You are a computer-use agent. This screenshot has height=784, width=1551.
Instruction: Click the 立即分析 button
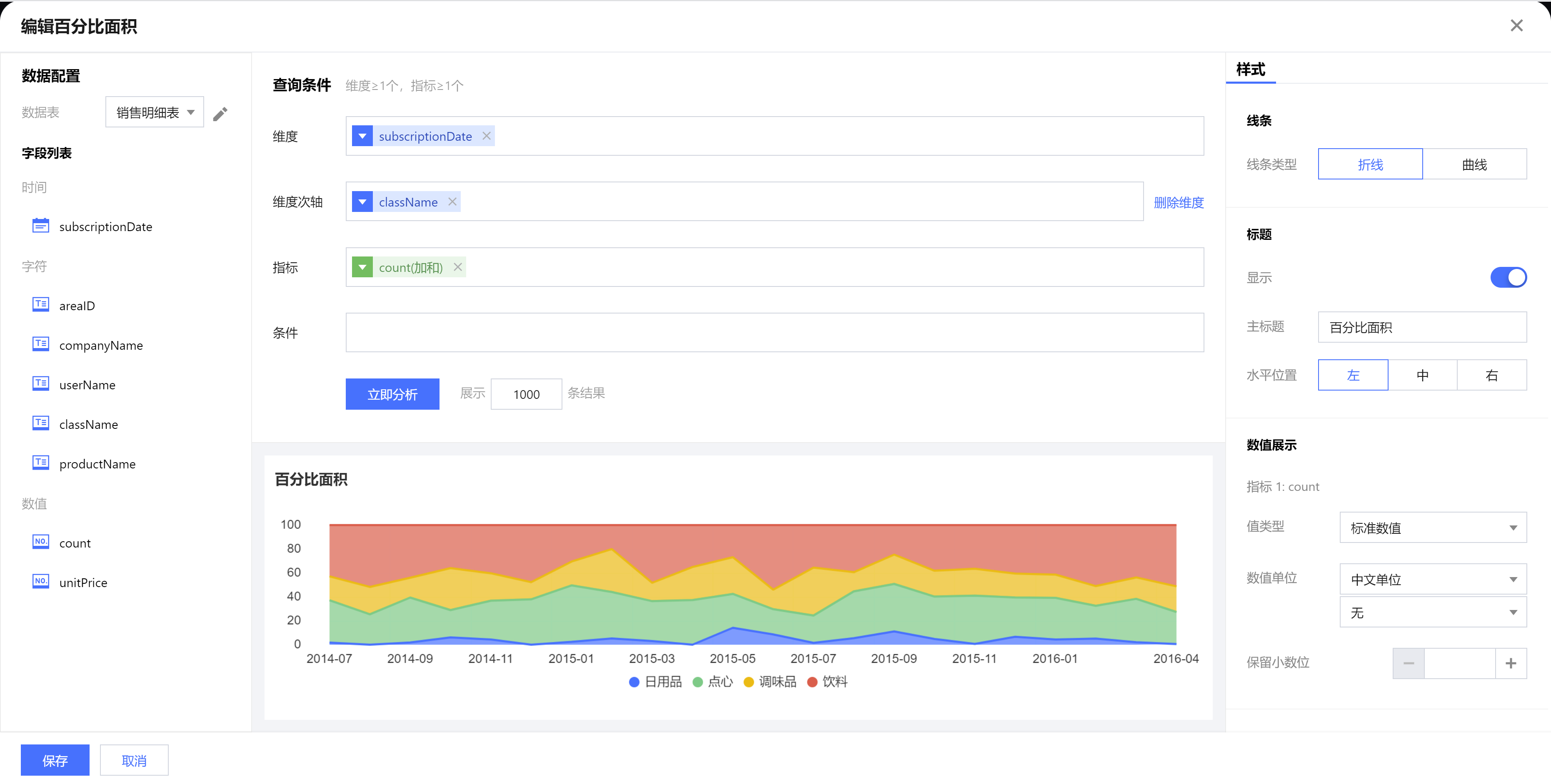pos(392,394)
